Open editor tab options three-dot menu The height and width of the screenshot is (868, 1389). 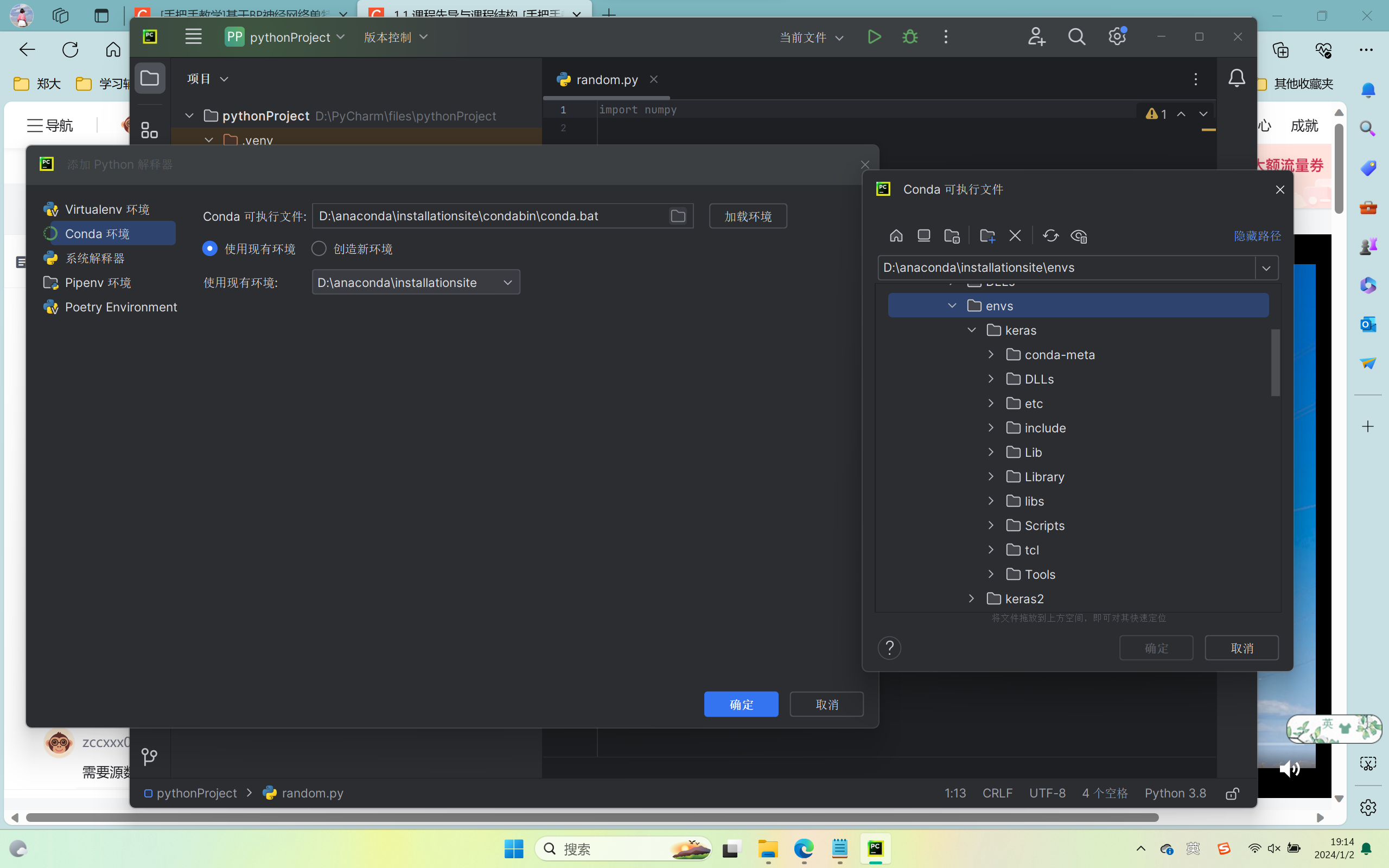1196,79
